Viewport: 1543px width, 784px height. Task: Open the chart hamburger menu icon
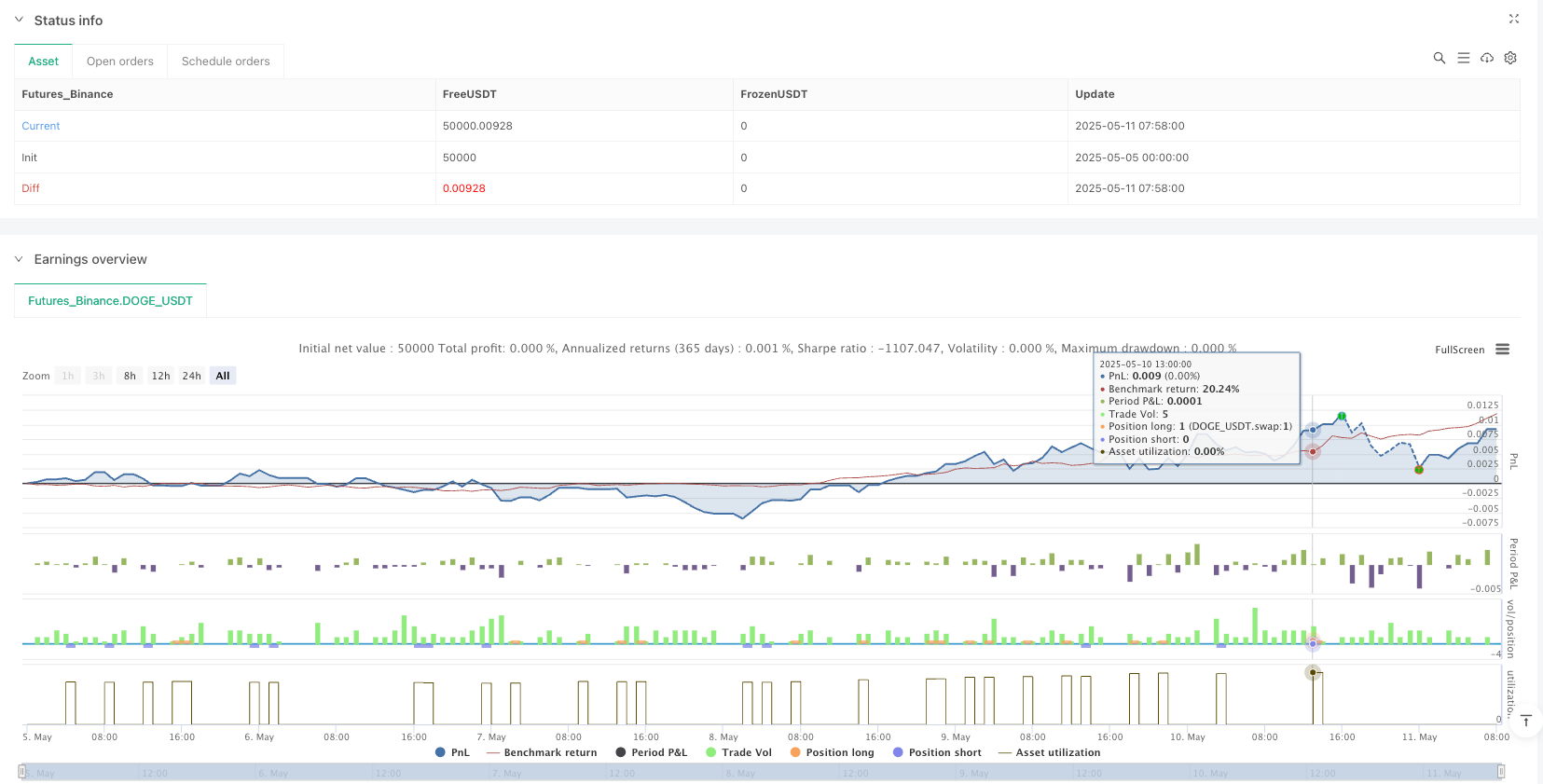1502,350
